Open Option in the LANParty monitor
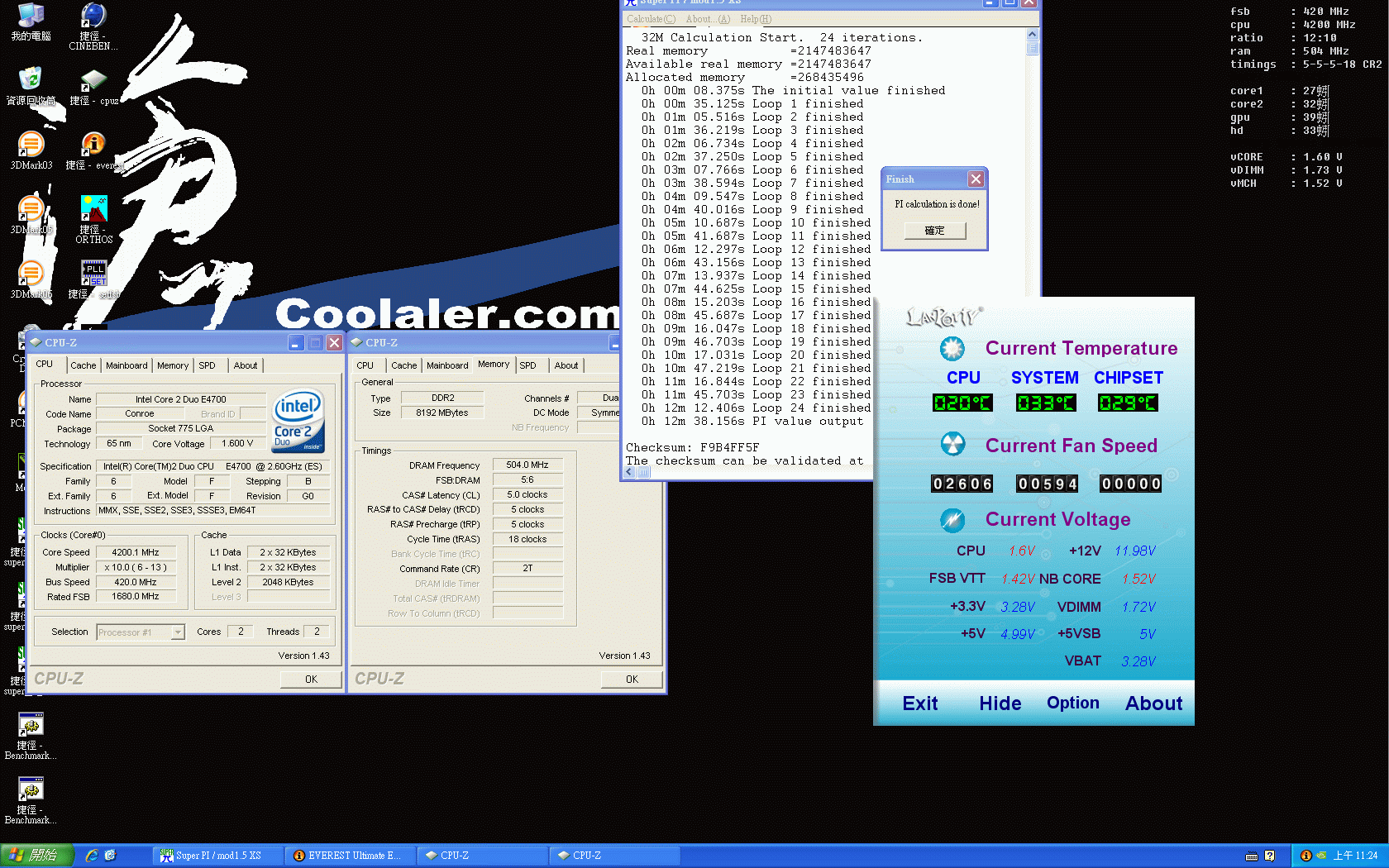This screenshot has height=868, width=1389. tap(1073, 703)
